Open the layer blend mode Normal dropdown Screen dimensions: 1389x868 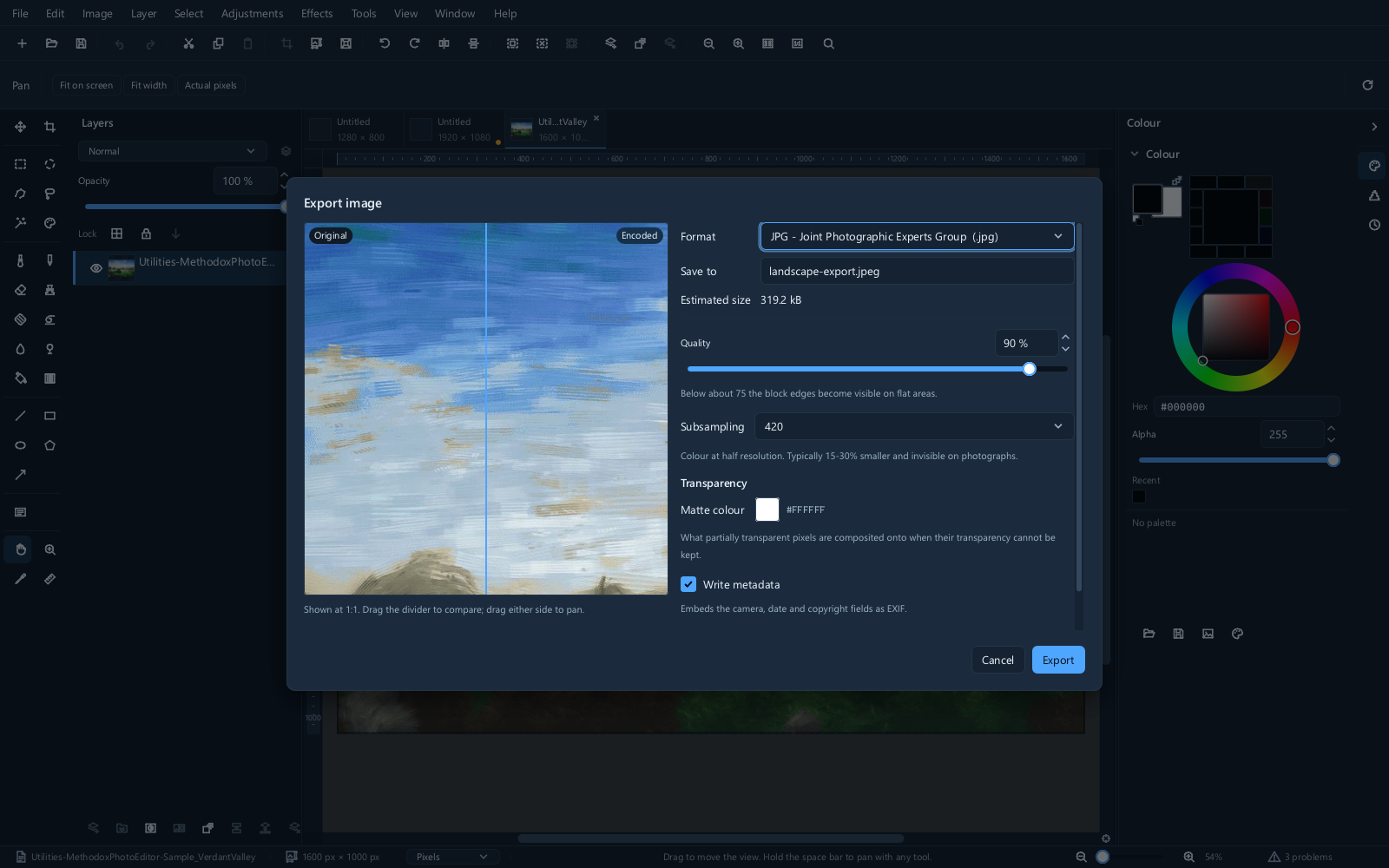[x=172, y=151]
